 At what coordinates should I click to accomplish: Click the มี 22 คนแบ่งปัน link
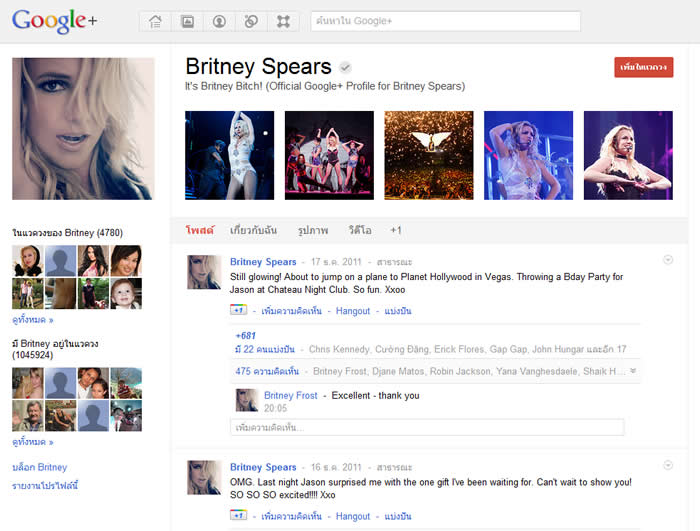(x=265, y=349)
